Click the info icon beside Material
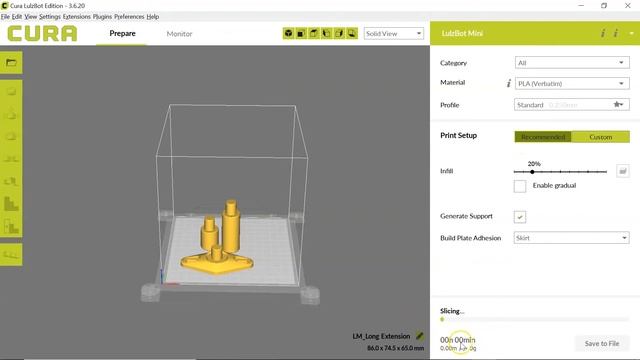This screenshot has height=360, width=640. point(509,84)
